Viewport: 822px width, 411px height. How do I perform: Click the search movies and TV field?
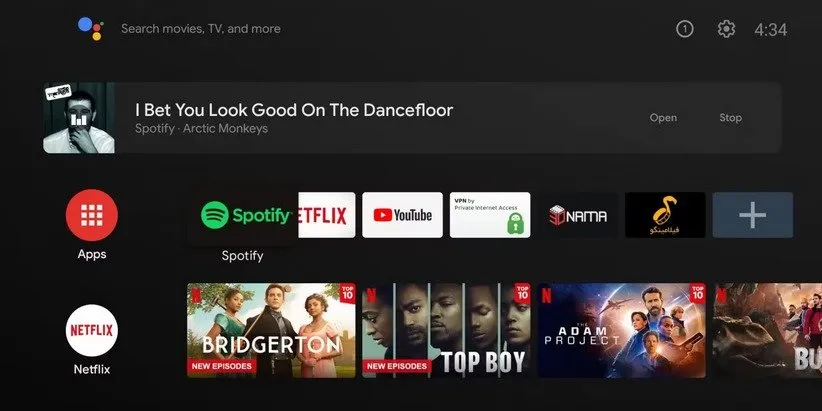[201, 29]
